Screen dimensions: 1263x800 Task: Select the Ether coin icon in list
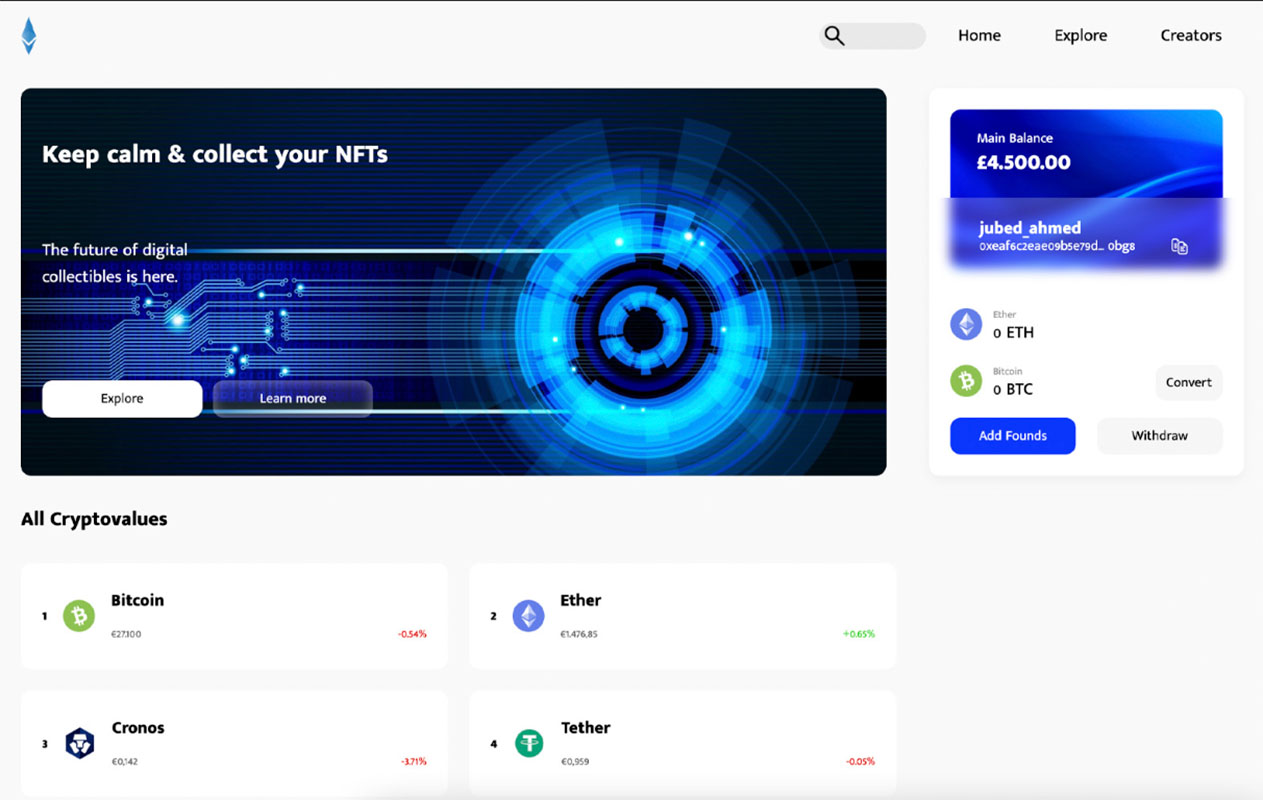[529, 616]
